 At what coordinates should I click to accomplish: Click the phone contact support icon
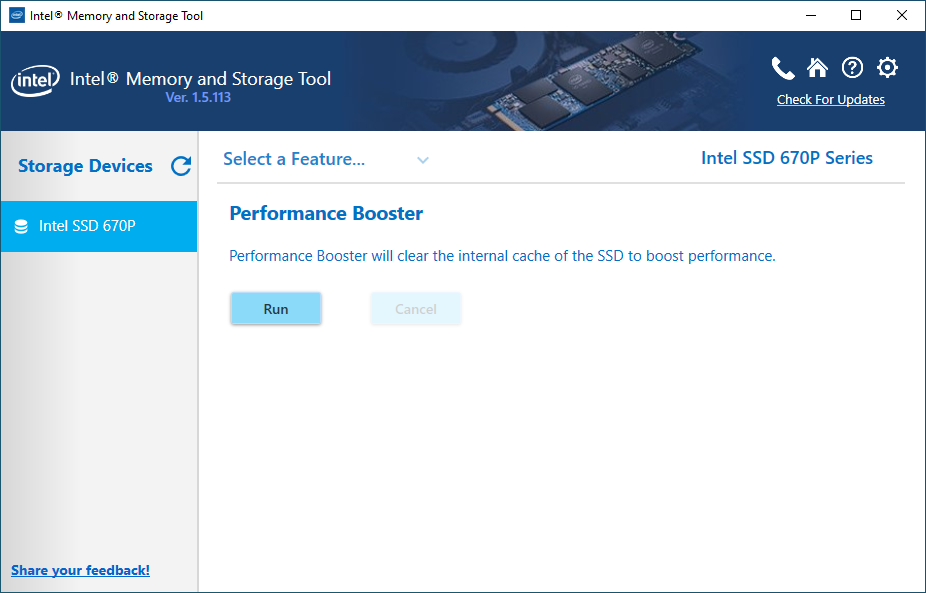(x=783, y=68)
